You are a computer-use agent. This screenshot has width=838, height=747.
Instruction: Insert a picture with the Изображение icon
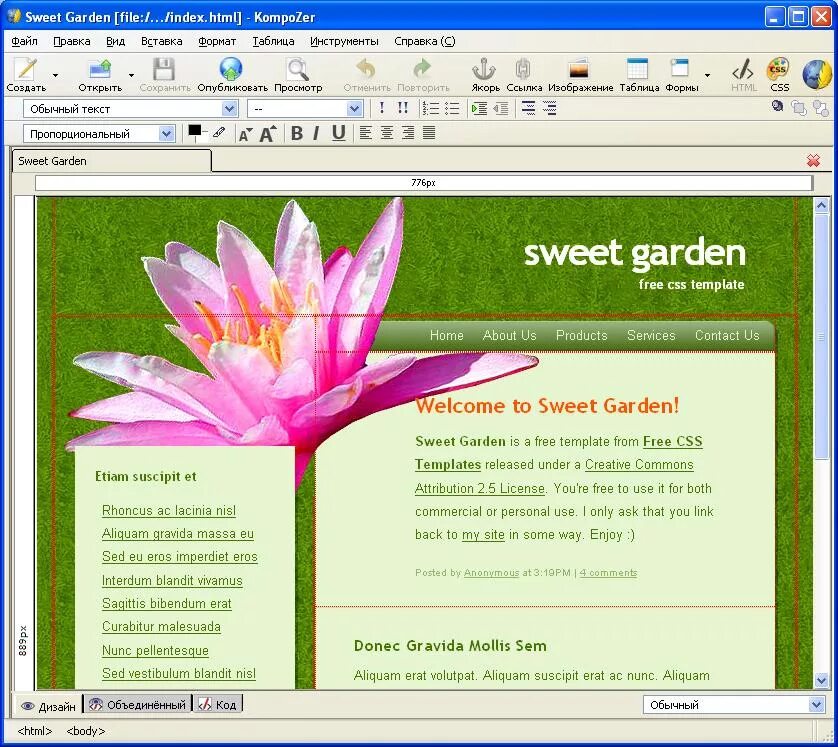(x=579, y=69)
